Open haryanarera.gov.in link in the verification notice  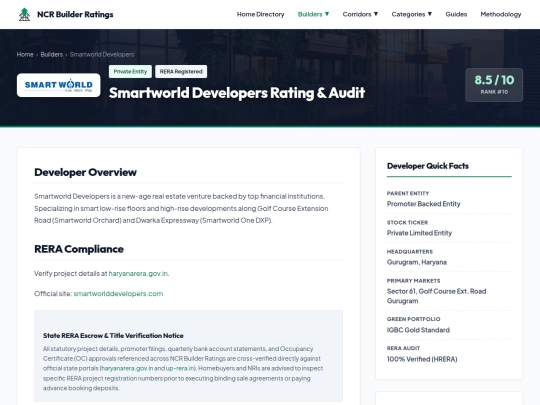click(x=127, y=368)
